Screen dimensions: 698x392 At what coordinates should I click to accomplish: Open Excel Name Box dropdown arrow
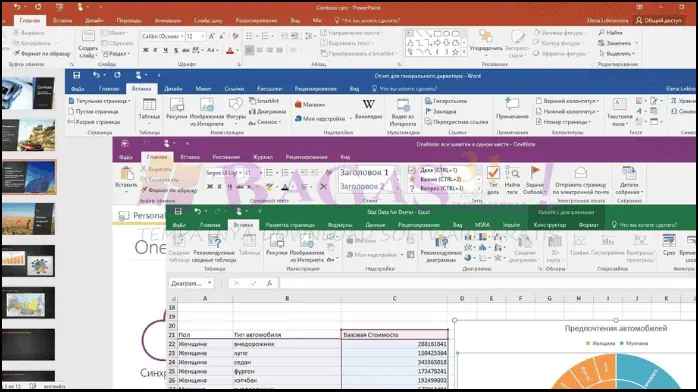point(209,283)
